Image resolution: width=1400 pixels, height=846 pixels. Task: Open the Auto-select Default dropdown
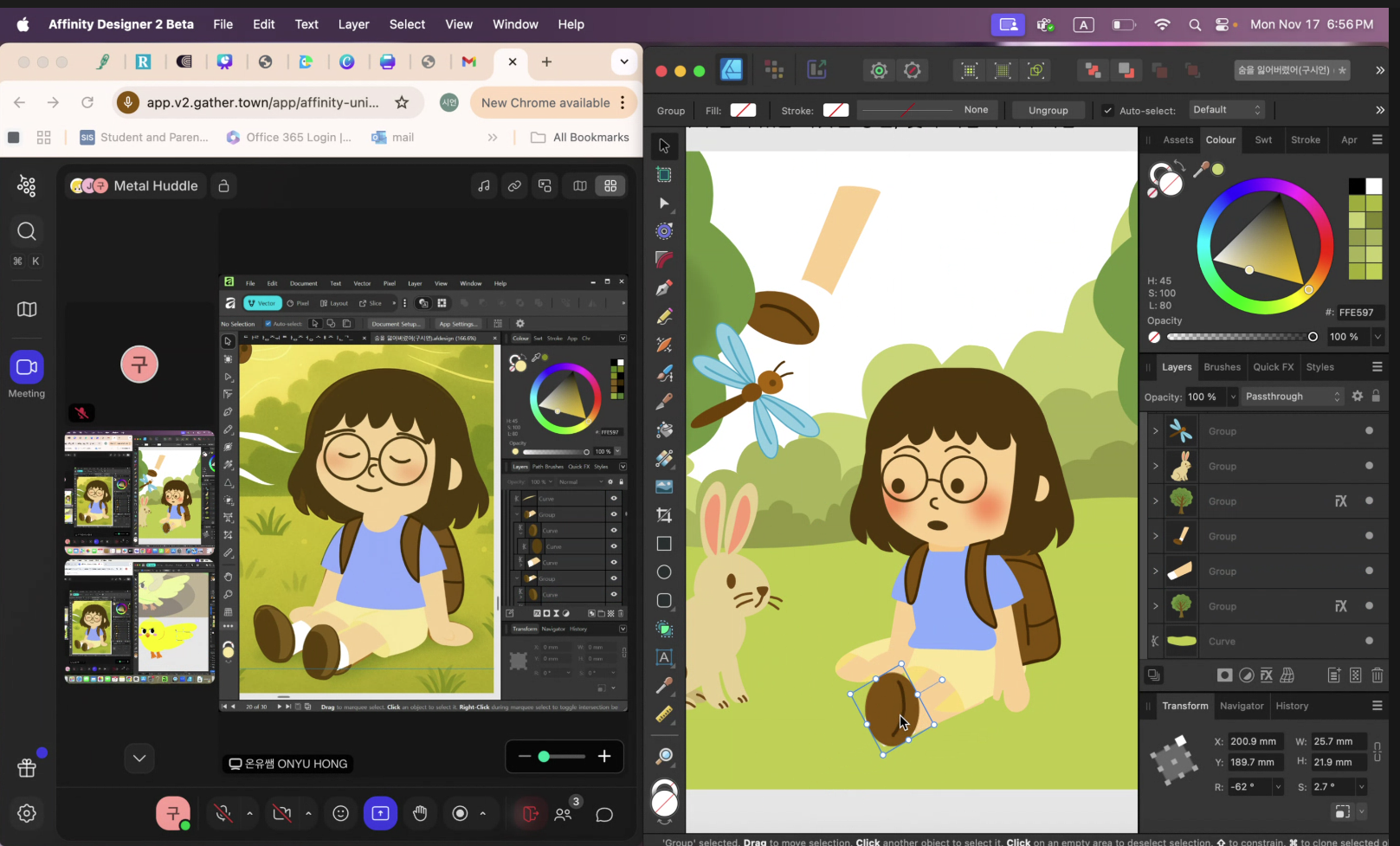tap(1227, 110)
